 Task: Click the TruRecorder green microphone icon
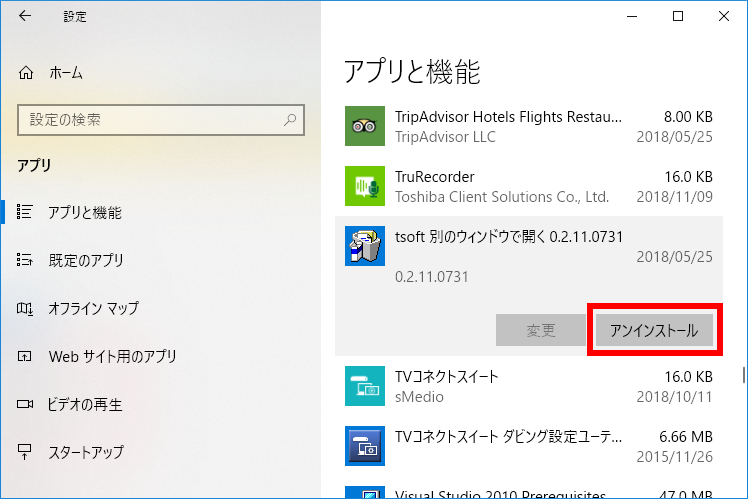tap(365, 186)
